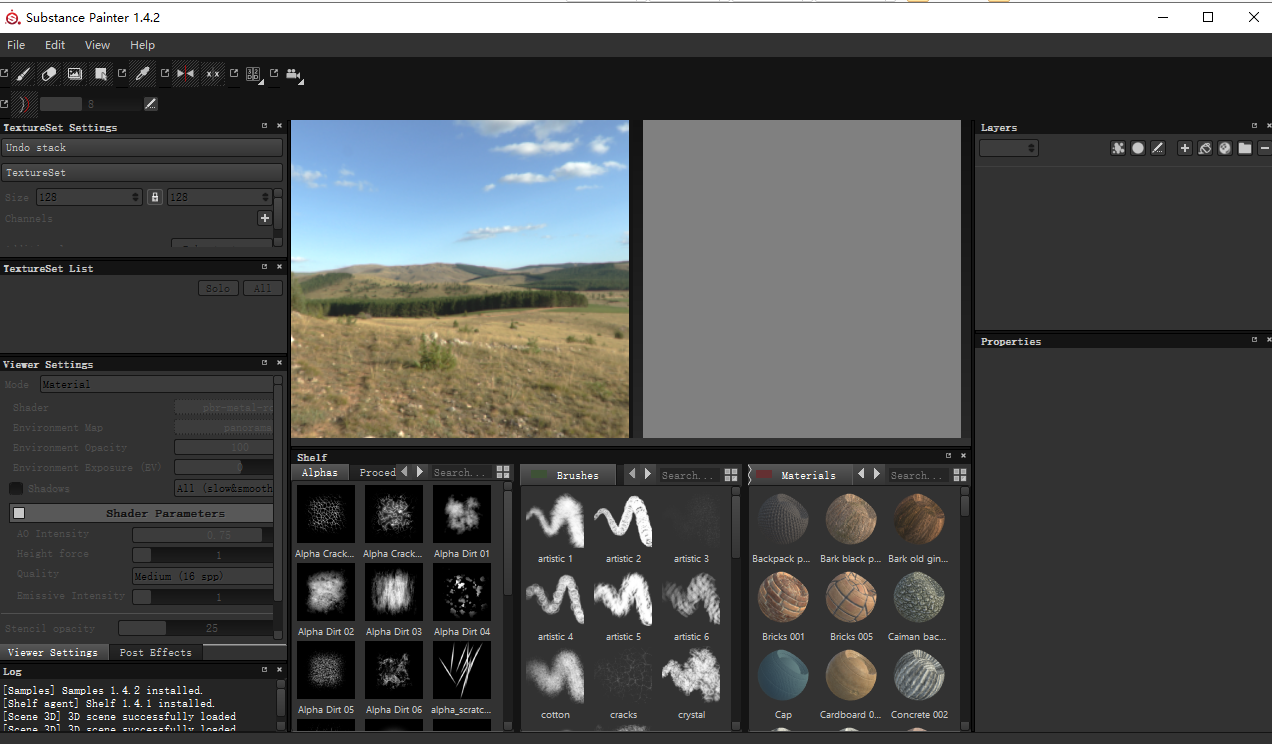Image resolution: width=1272 pixels, height=744 pixels.
Task: Open the camera view icon
Action: [294, 74]
